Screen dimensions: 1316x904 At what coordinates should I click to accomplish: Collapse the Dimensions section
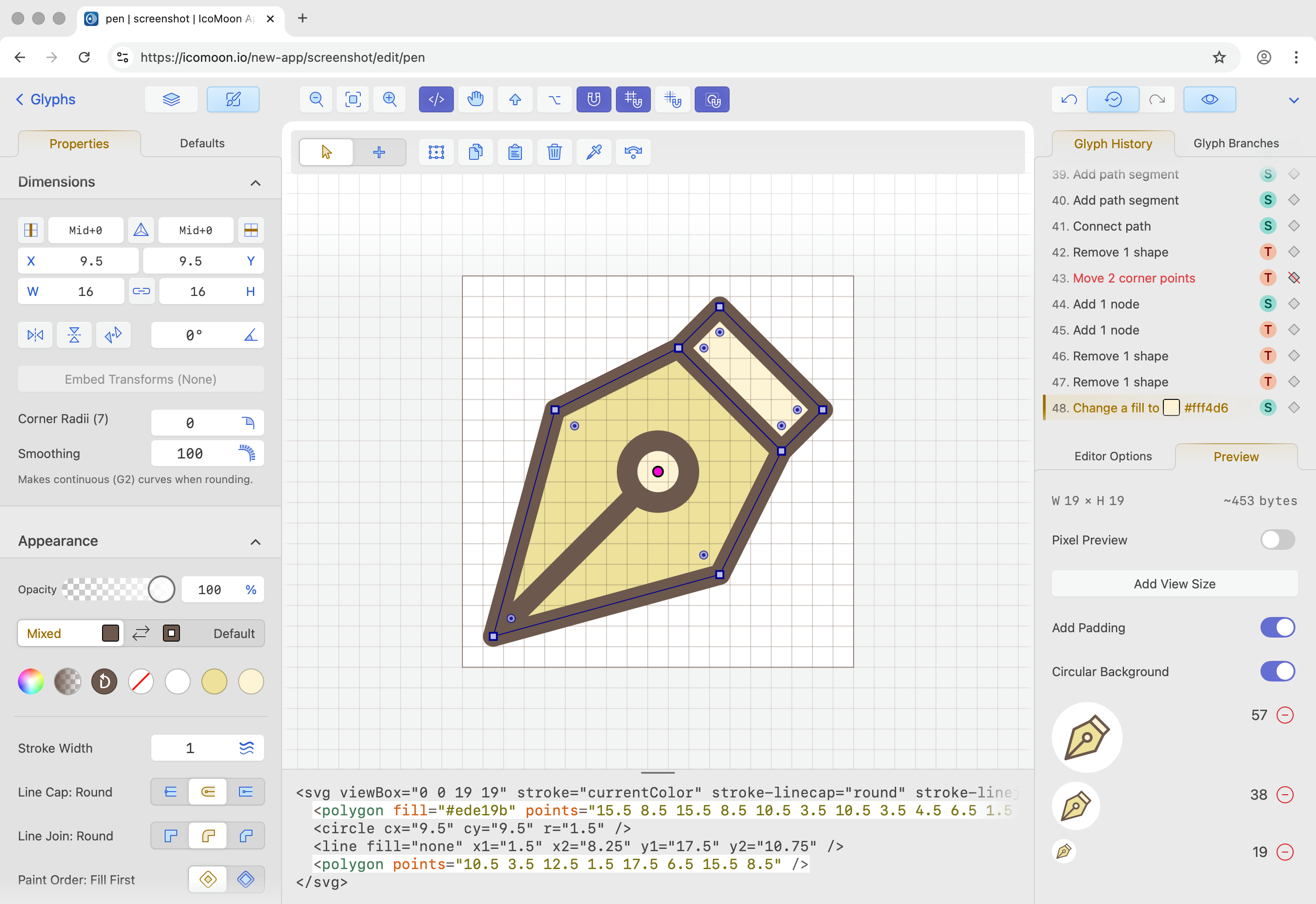pyautogui.click(x=255, y=182)
